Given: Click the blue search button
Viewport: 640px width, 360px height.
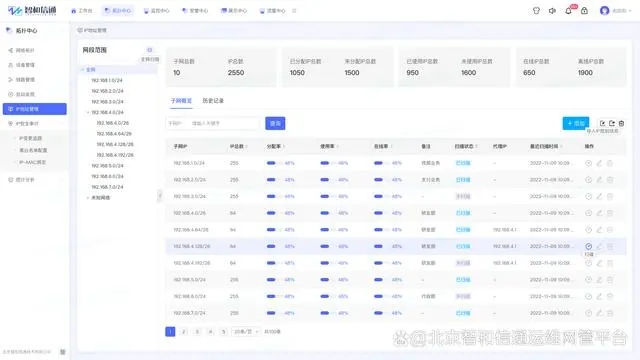Looking at the screenshot, I should 275,123.
